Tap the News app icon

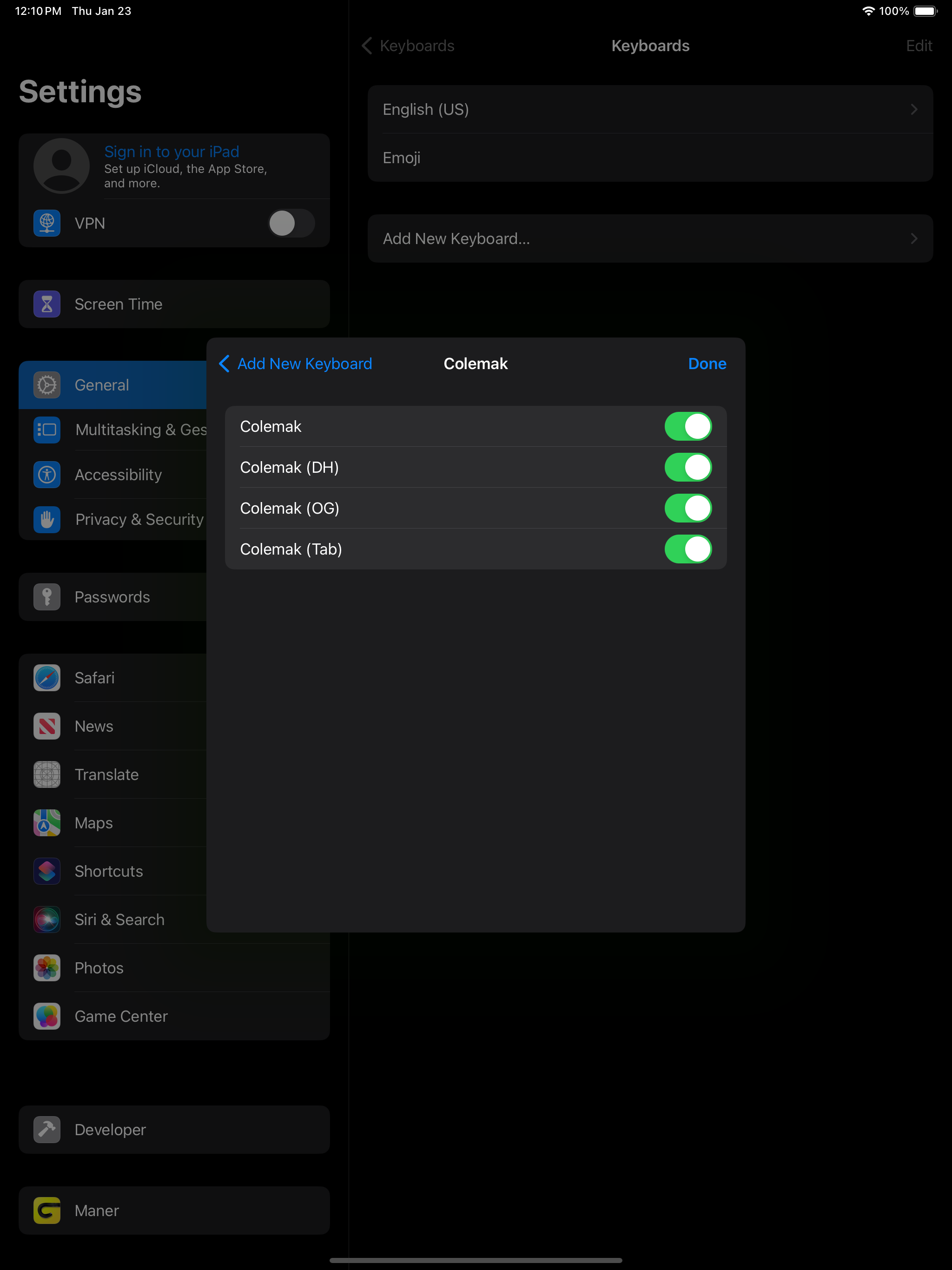point(47,726)
